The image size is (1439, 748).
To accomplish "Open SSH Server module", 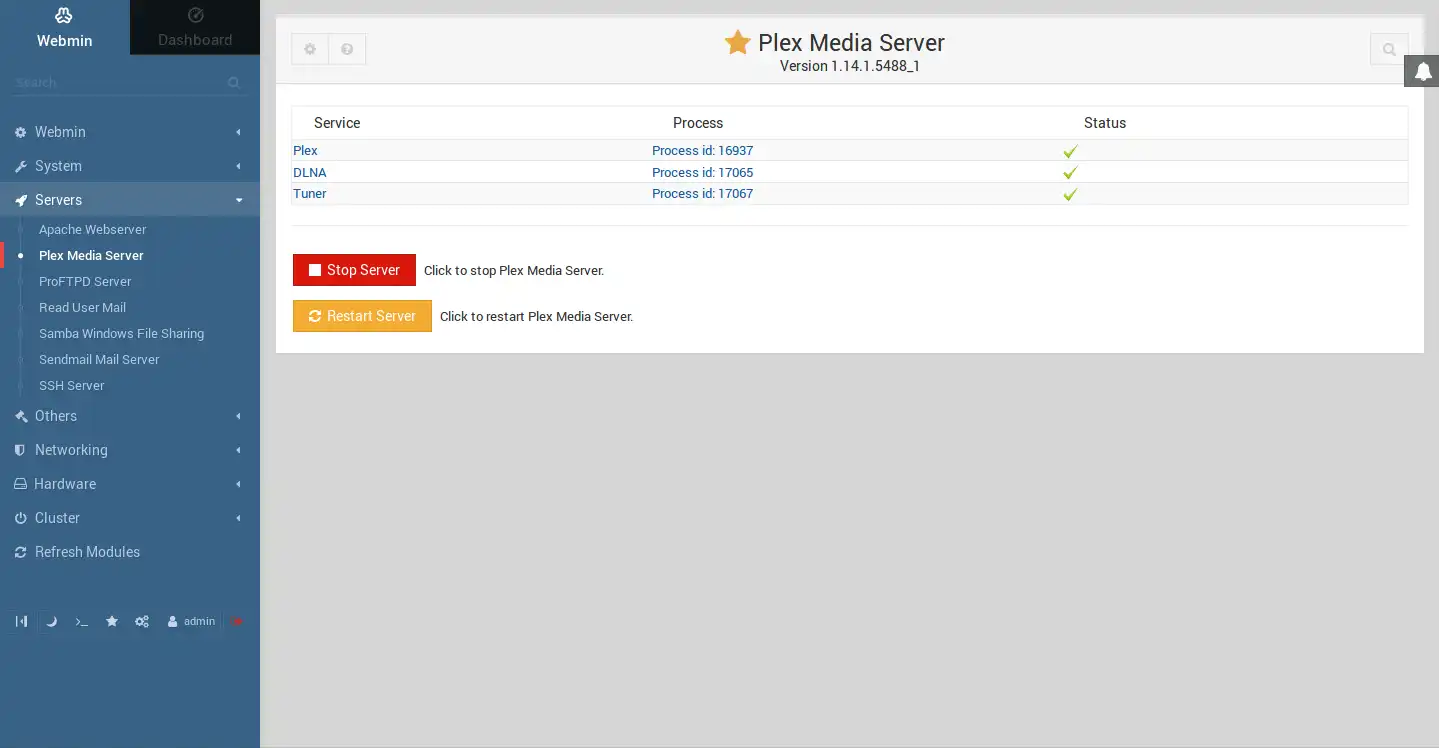I will [x=71, y=386].
